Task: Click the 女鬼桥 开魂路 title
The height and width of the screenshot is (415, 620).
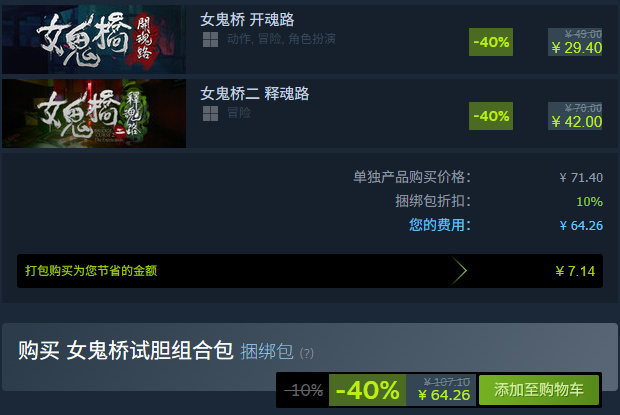Action: click(x=247, y=19)
